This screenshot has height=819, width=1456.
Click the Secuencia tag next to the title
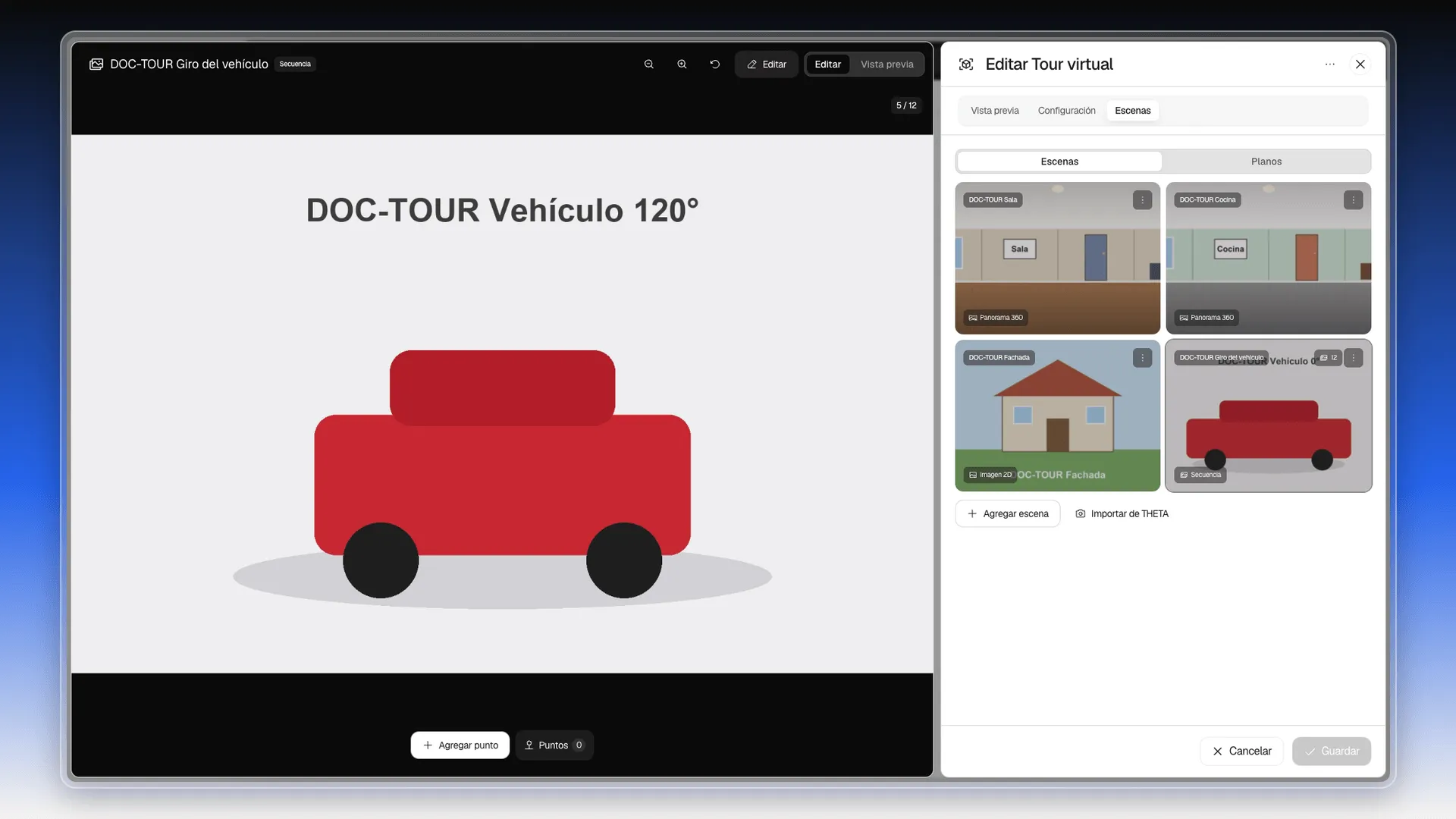pos(295,64)
